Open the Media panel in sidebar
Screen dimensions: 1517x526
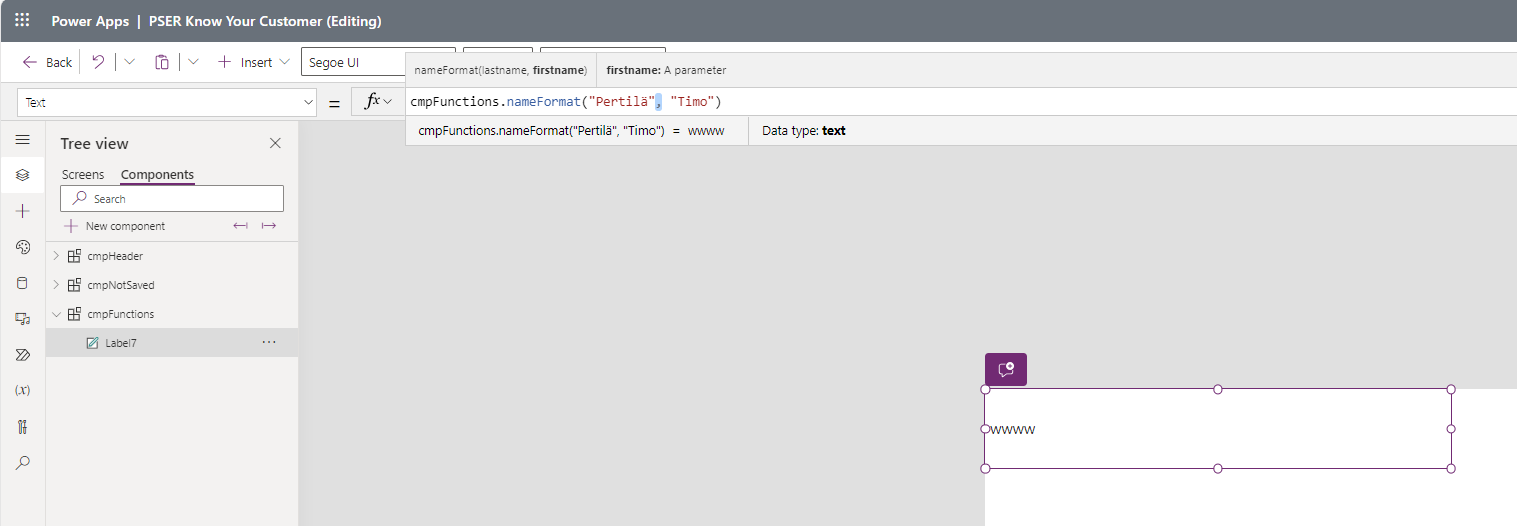coord(23,319)
